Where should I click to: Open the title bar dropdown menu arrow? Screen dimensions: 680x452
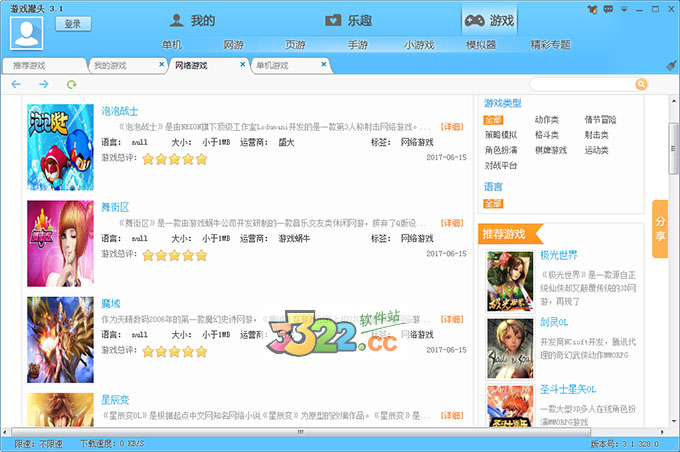624,9
